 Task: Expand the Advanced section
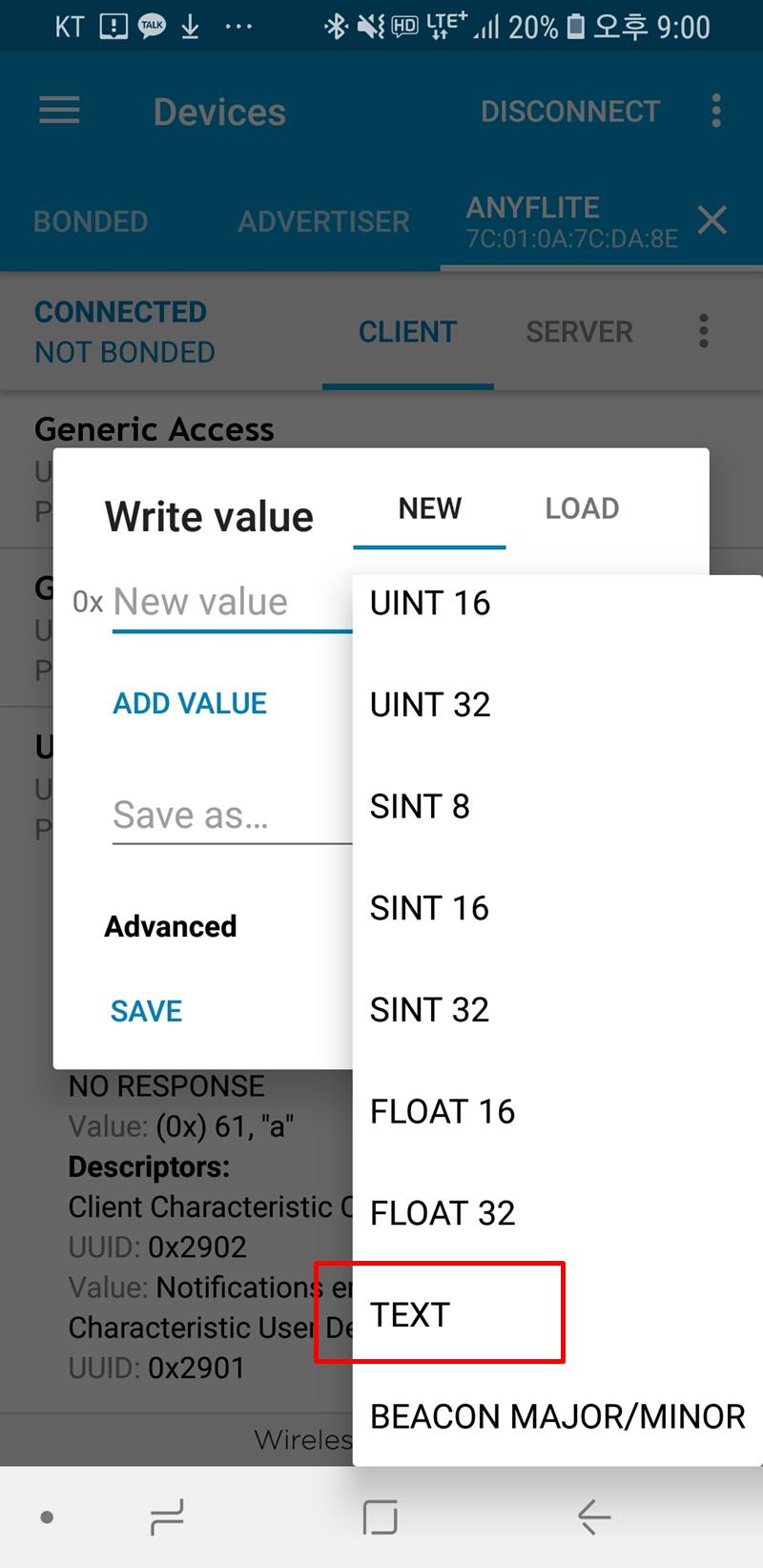[171, 926]
